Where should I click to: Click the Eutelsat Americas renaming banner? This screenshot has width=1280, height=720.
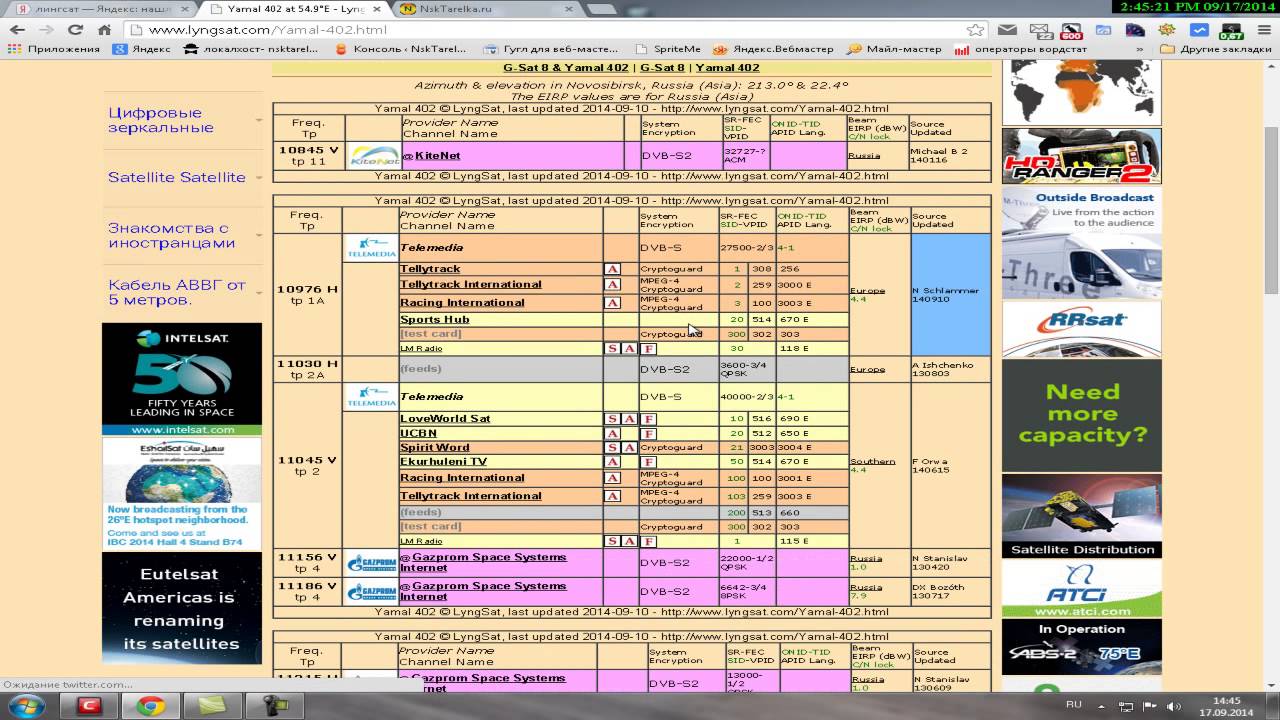(182, 608)
